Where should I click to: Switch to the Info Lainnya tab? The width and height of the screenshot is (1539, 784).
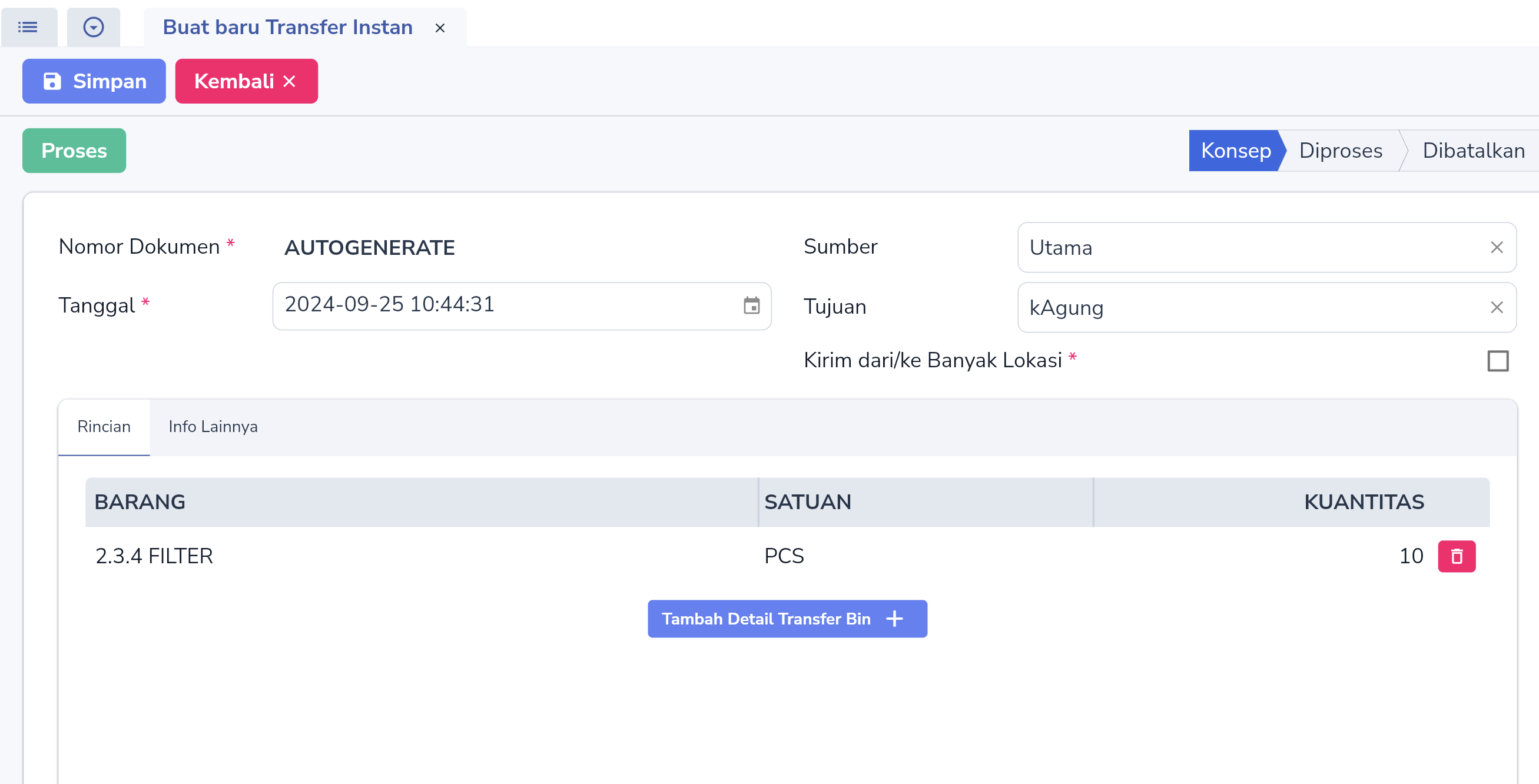(213, 427)
